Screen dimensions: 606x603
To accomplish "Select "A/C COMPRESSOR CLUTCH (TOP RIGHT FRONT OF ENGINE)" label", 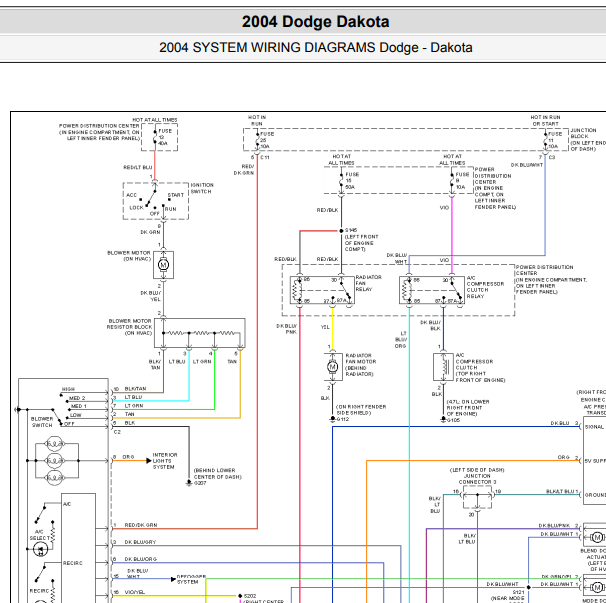I will pyautogui.click(x=480, y=367).
